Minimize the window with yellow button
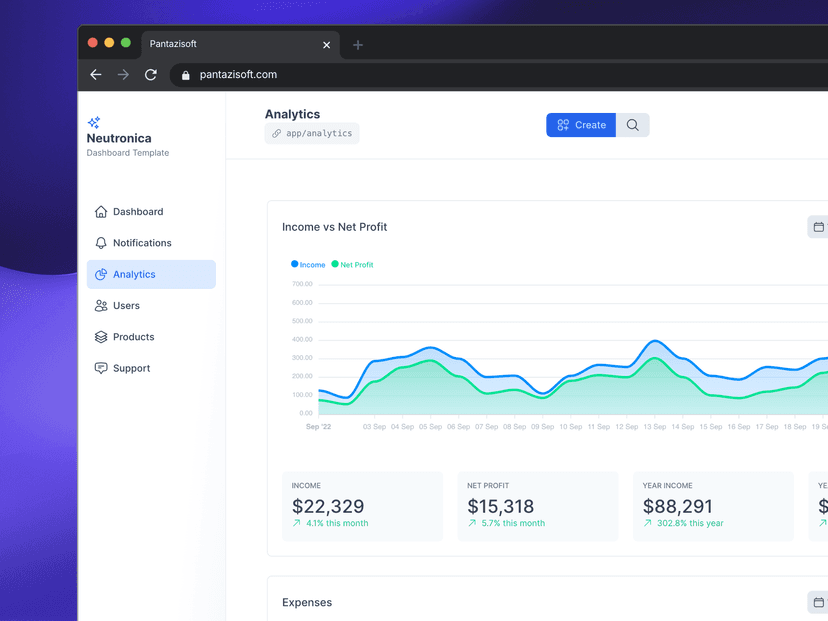The height and width of the screenshot is (621, 828). point(109,43)
